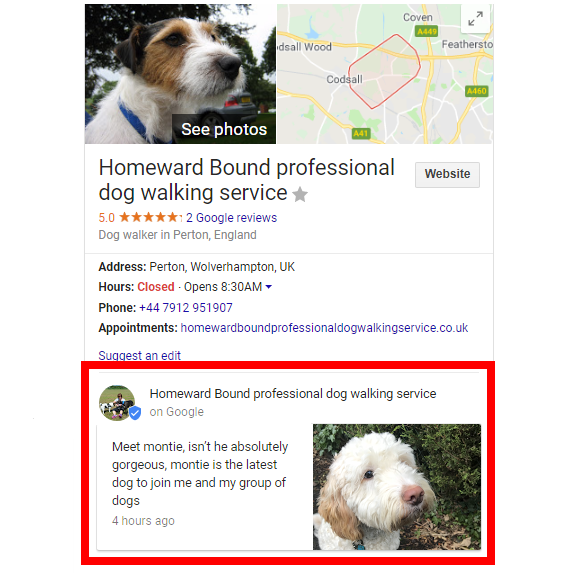The width and height of the screenshot is (575, 575).
Task: Click the A460 road label on the map
Action: [476, 91]
